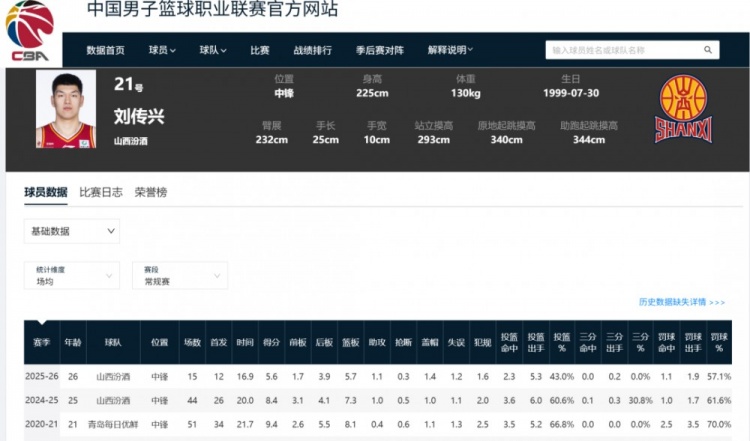Switch to 比赛日志 tab
The width and height of the screenshot is (750, 441).
pos(101,192)
